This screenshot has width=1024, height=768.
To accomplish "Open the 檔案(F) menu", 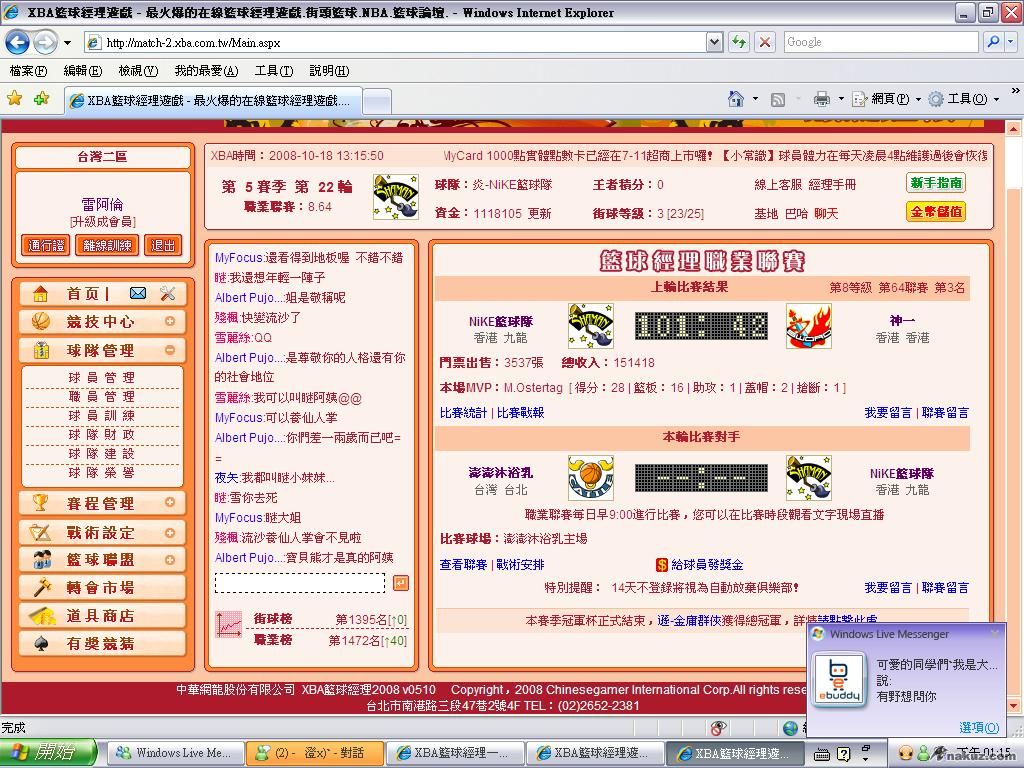I will pyautogui.click(x=29, y=71).
